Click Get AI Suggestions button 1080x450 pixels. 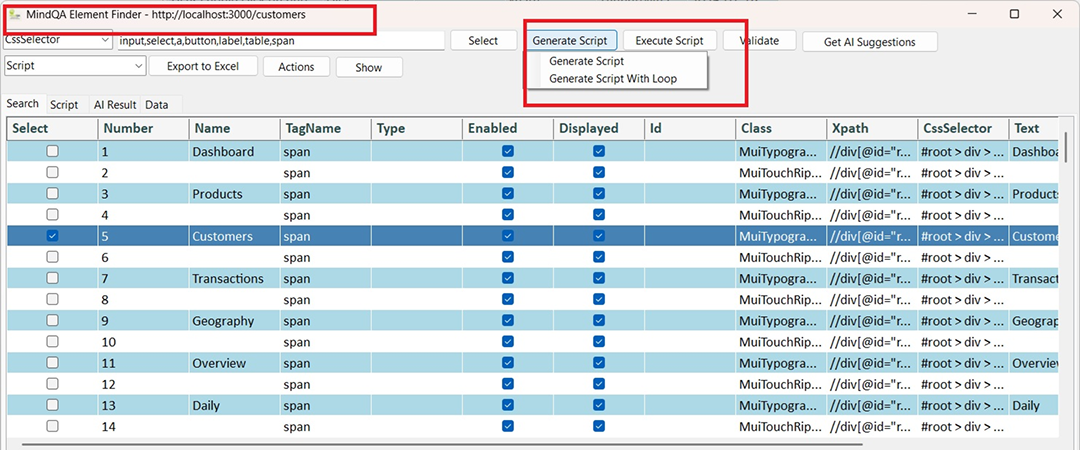[x=874, y=42]
